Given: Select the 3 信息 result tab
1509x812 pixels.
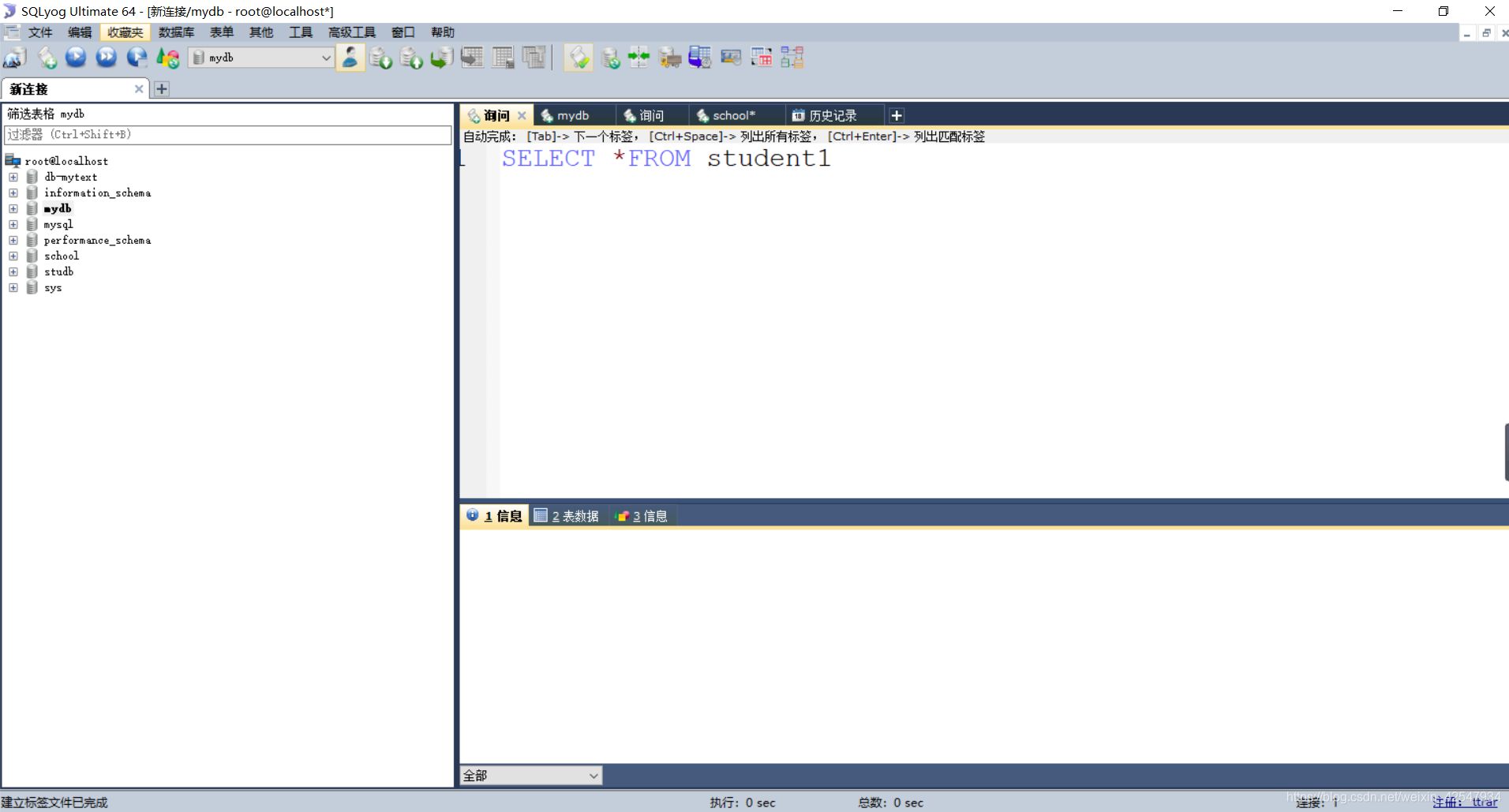Looking at the screenshot, I should point(642,516).
